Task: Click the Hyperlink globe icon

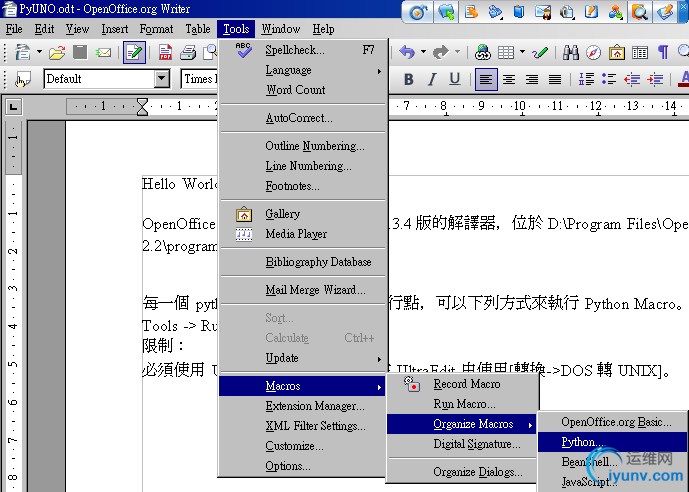Action: 482,52
